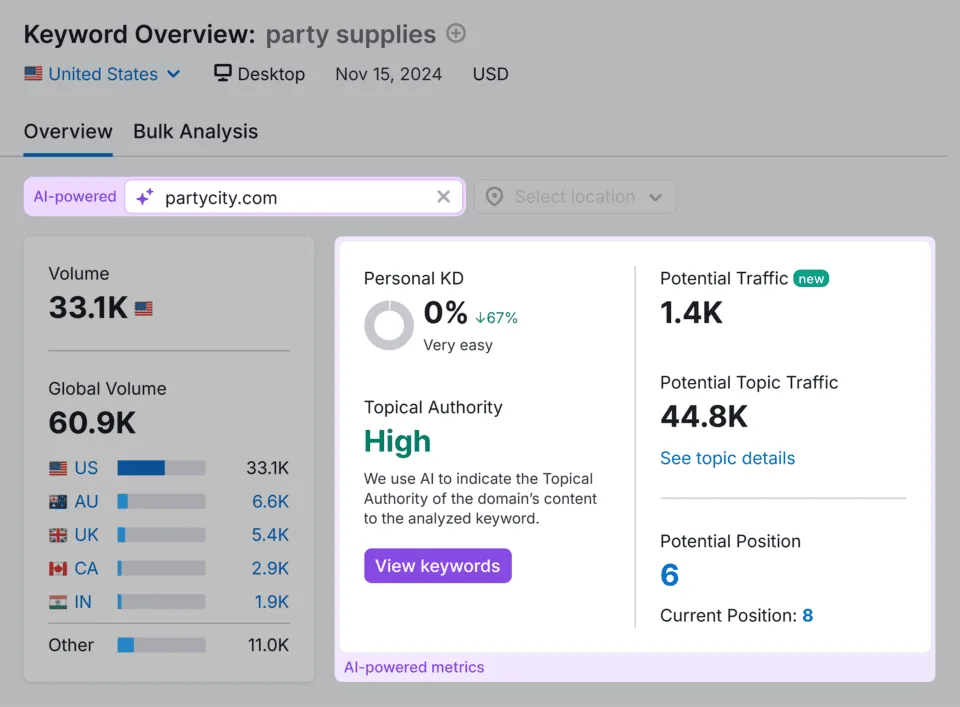Click the AI sparkle icon in domain field

click(x=145, y=197)
